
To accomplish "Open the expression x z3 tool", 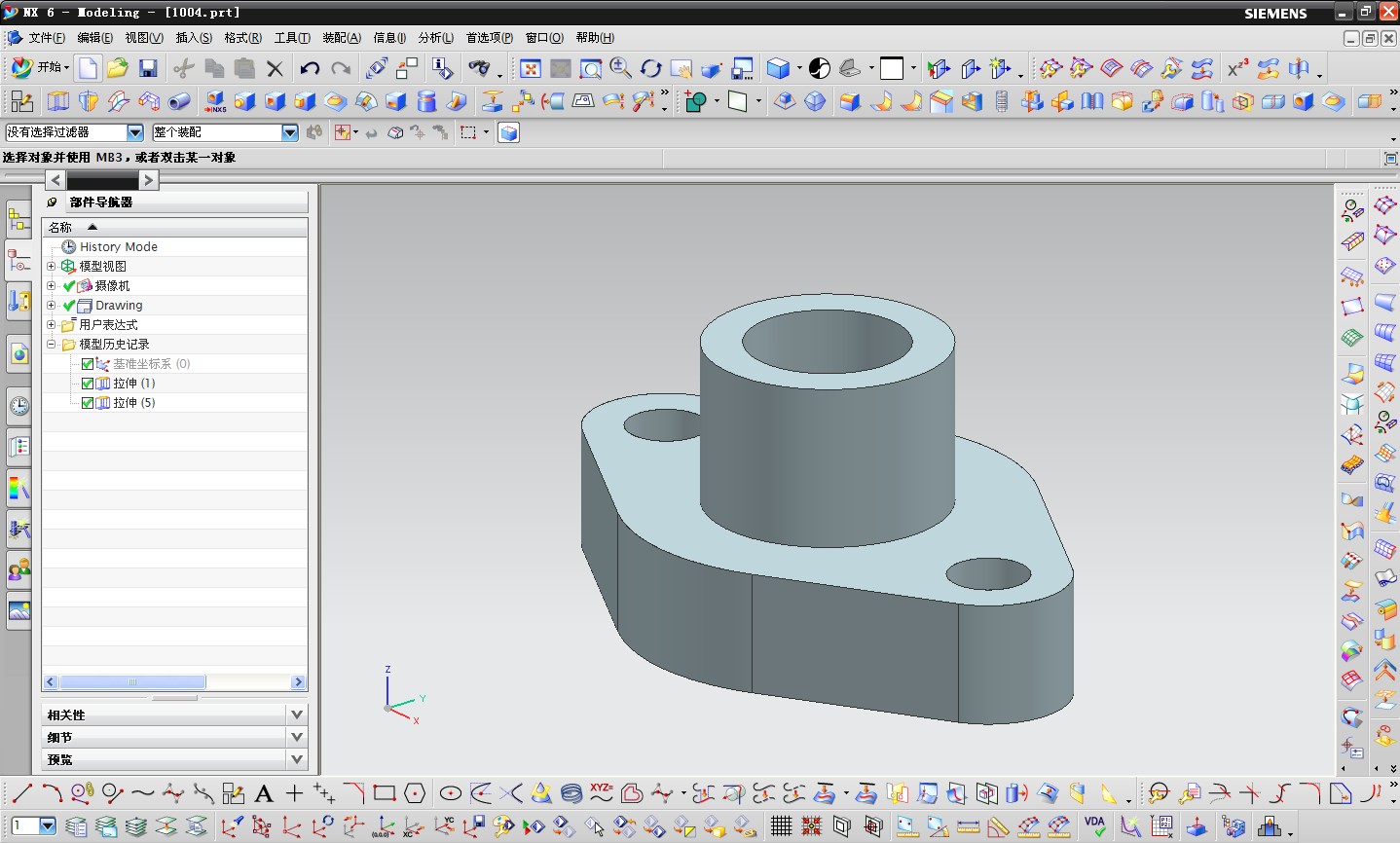I will click(x=1236, y=68).
